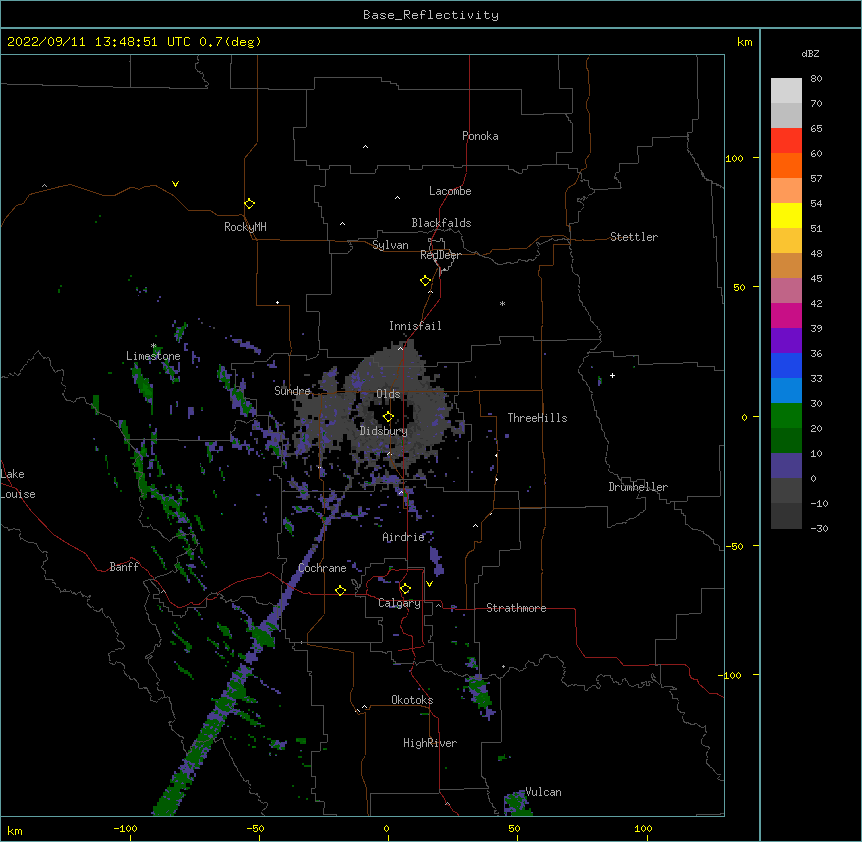Click the white caret marker west of Ponoka
This screenshot has height=842, width=862.
[366, 147]
